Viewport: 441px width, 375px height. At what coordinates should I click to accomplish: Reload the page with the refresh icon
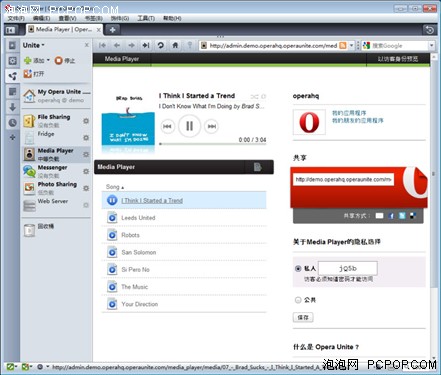tap(161, 45)
